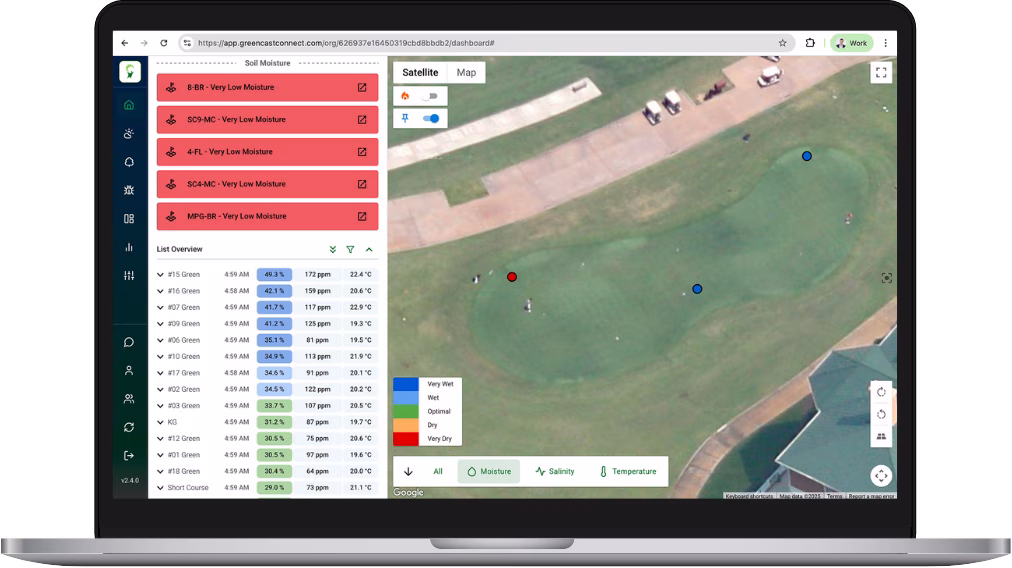Click the #10 Green 113 ppm value
This screenshot has height=568, width=1012.
(318, 356)
